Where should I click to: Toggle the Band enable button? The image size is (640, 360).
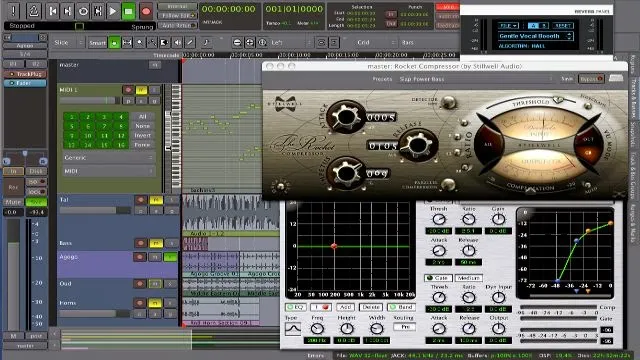[x=401, y=307]
